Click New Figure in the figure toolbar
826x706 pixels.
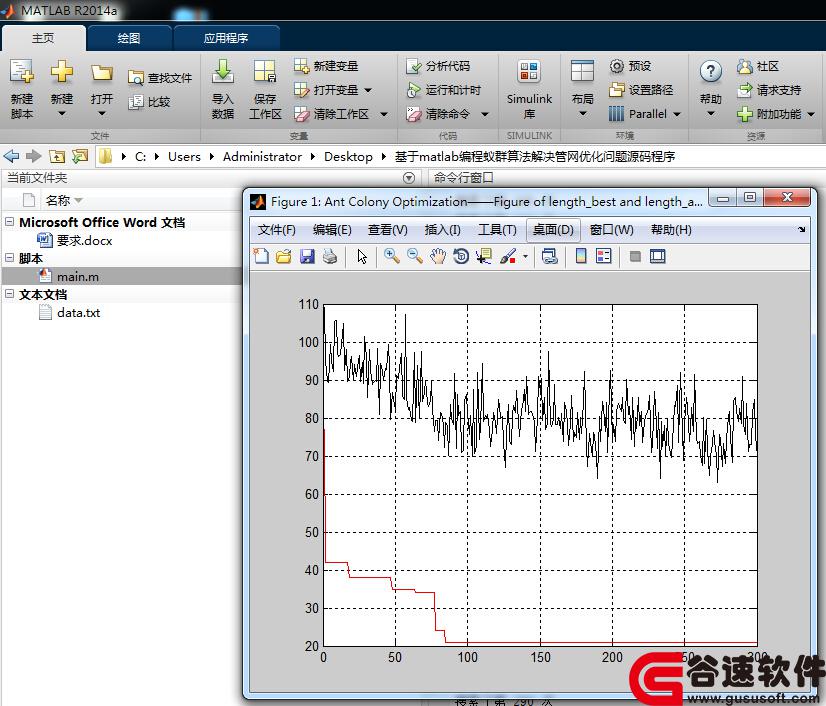click(x=261, y=257)
